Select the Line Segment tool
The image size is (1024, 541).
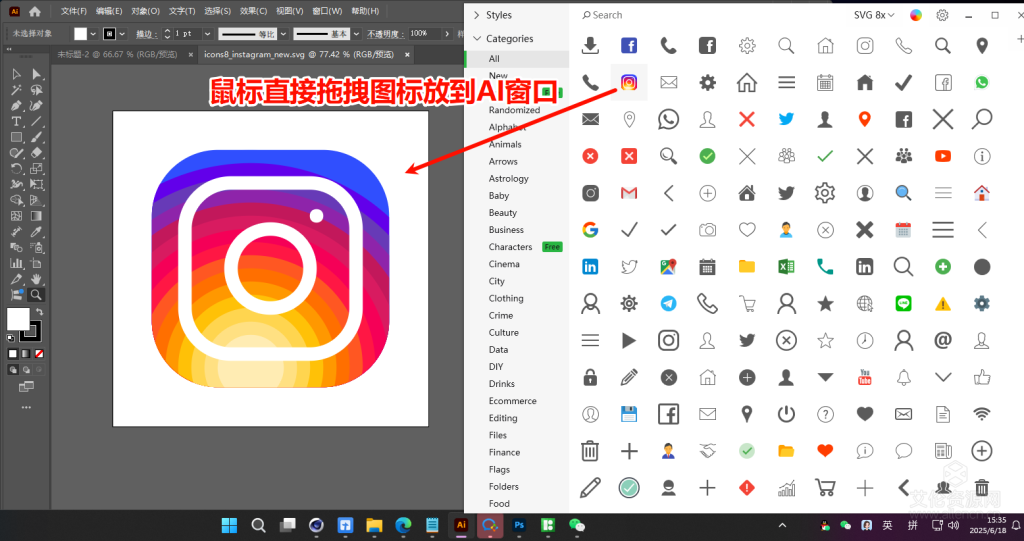tap(37, 122)
